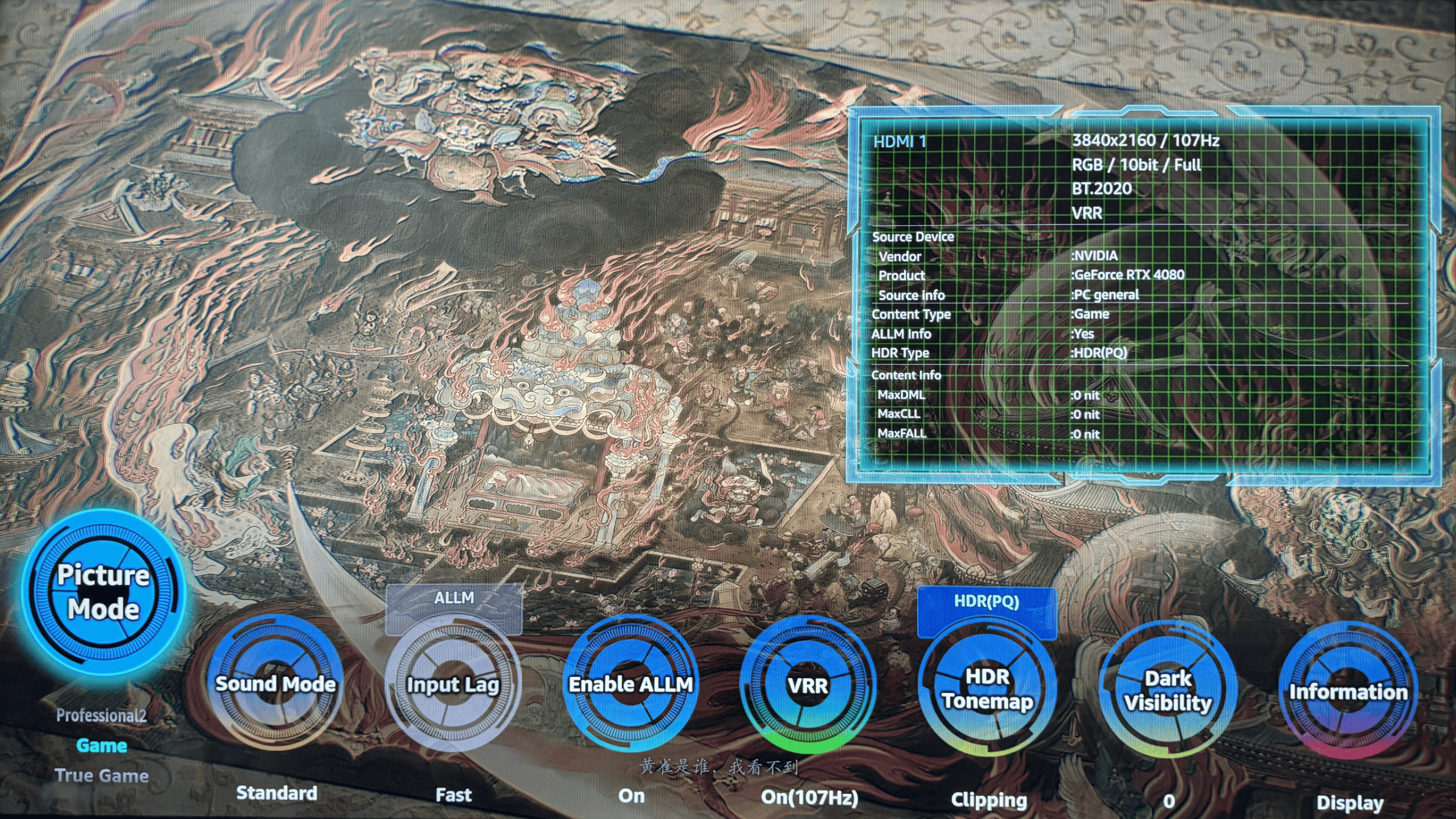Image resolution: width=1456 pixels, height=819 pixels.
Task: Click the Content Info heading
Action: coord(906,375)
